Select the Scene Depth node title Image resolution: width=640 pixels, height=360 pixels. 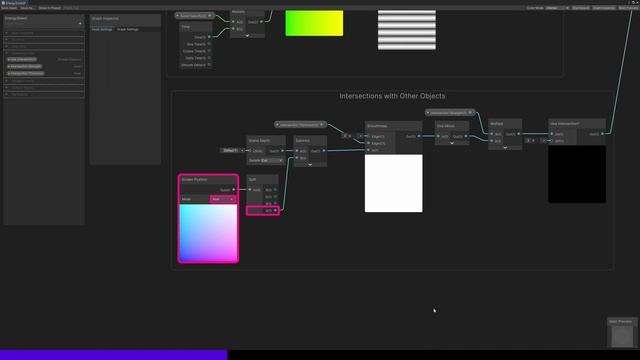259,140
